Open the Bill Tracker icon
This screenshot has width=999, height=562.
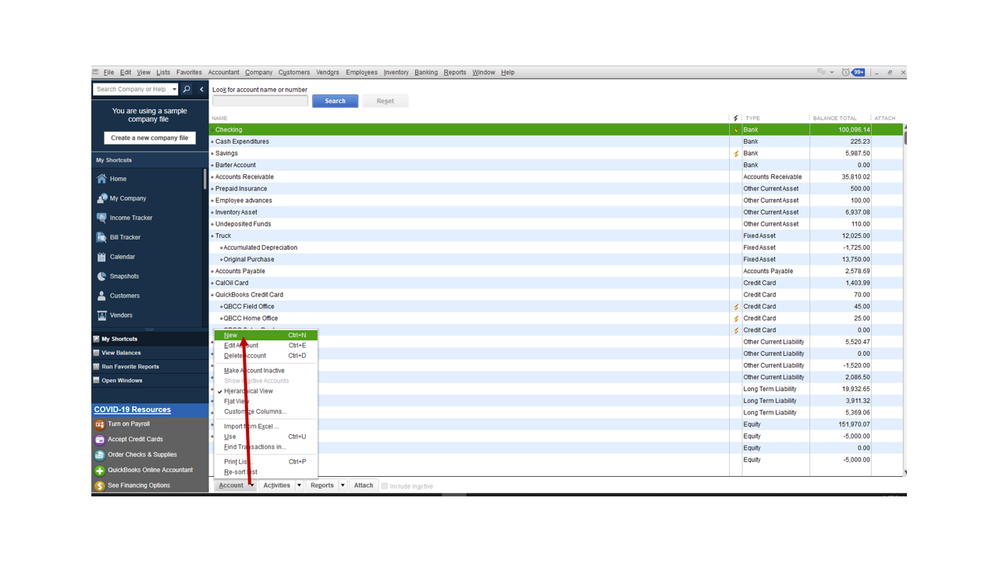[x=101, y=237]
